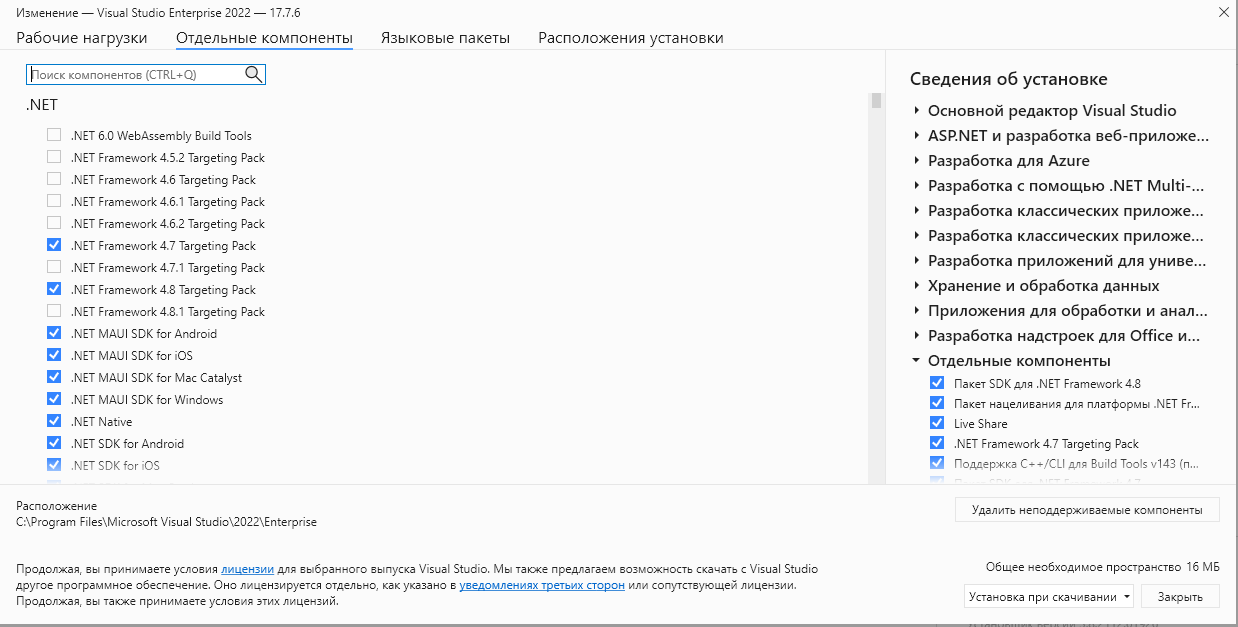Toggle the .NET Native checkbox

[54, 421]
